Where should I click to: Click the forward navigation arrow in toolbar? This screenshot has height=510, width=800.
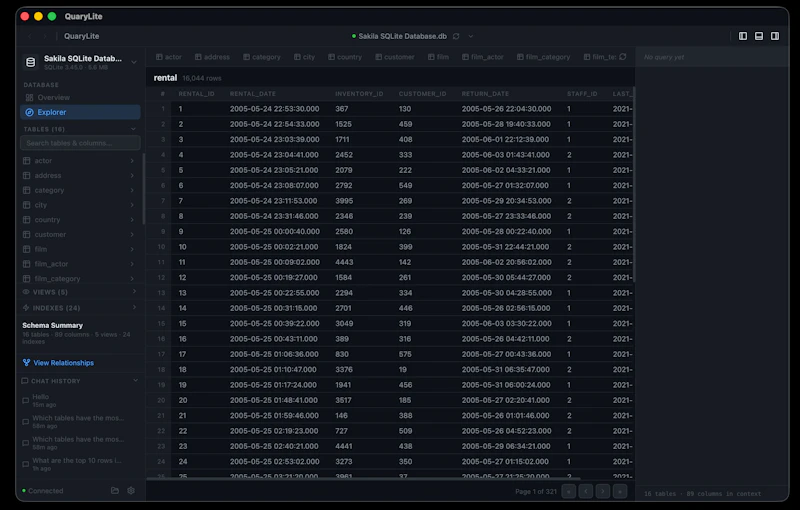44,36
